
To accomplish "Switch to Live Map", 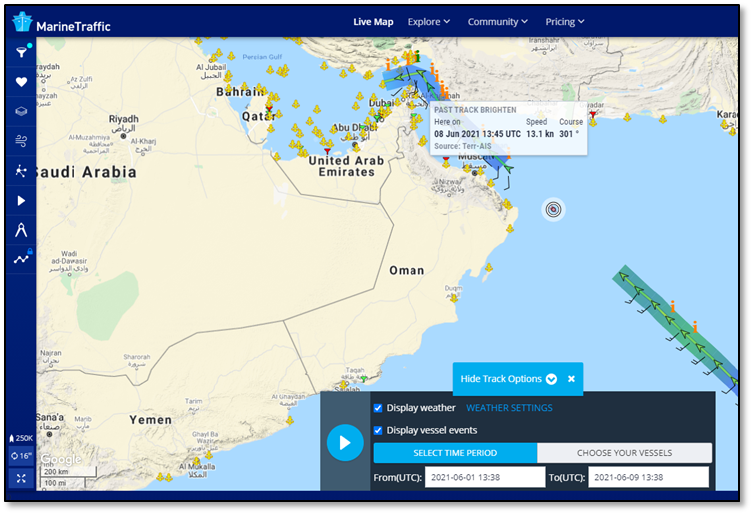I will (x=373, y=22).
